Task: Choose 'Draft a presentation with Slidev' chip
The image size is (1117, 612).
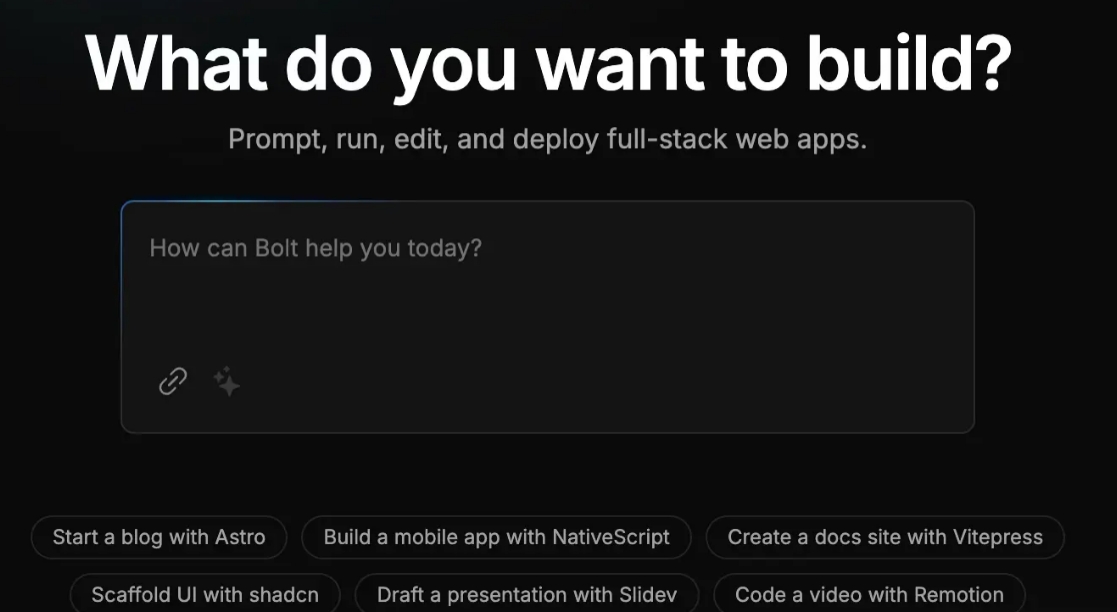Action: coord(526,594)
